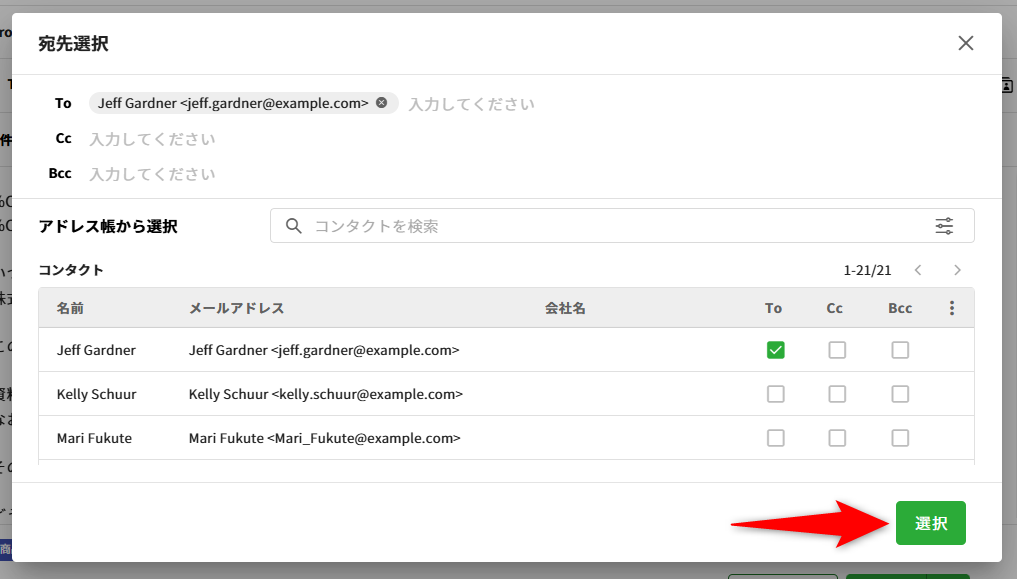Viewport: 1017px width, 579px height.
Task: Uncheck To for Jeff Gardner
Action: (x=775, y=350)
